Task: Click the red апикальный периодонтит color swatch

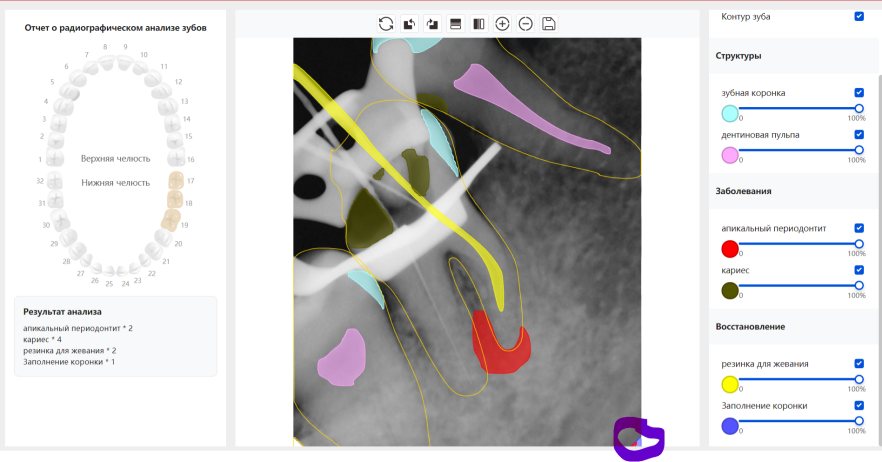Action: pyautogui.click(x=730, y=249)
